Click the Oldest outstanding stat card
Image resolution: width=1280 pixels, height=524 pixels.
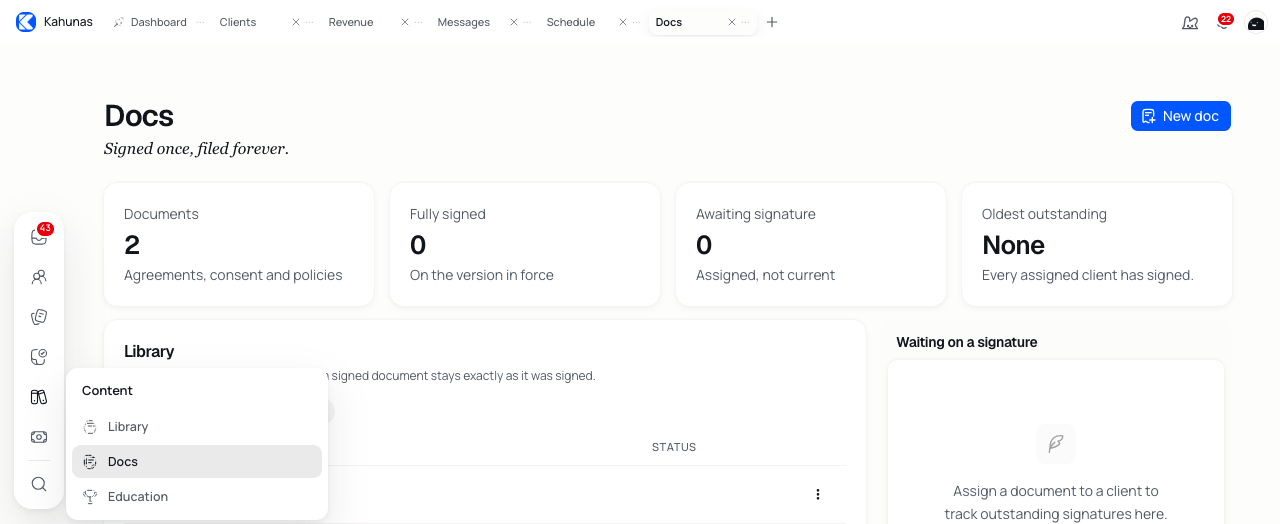tap(1097, 244)
